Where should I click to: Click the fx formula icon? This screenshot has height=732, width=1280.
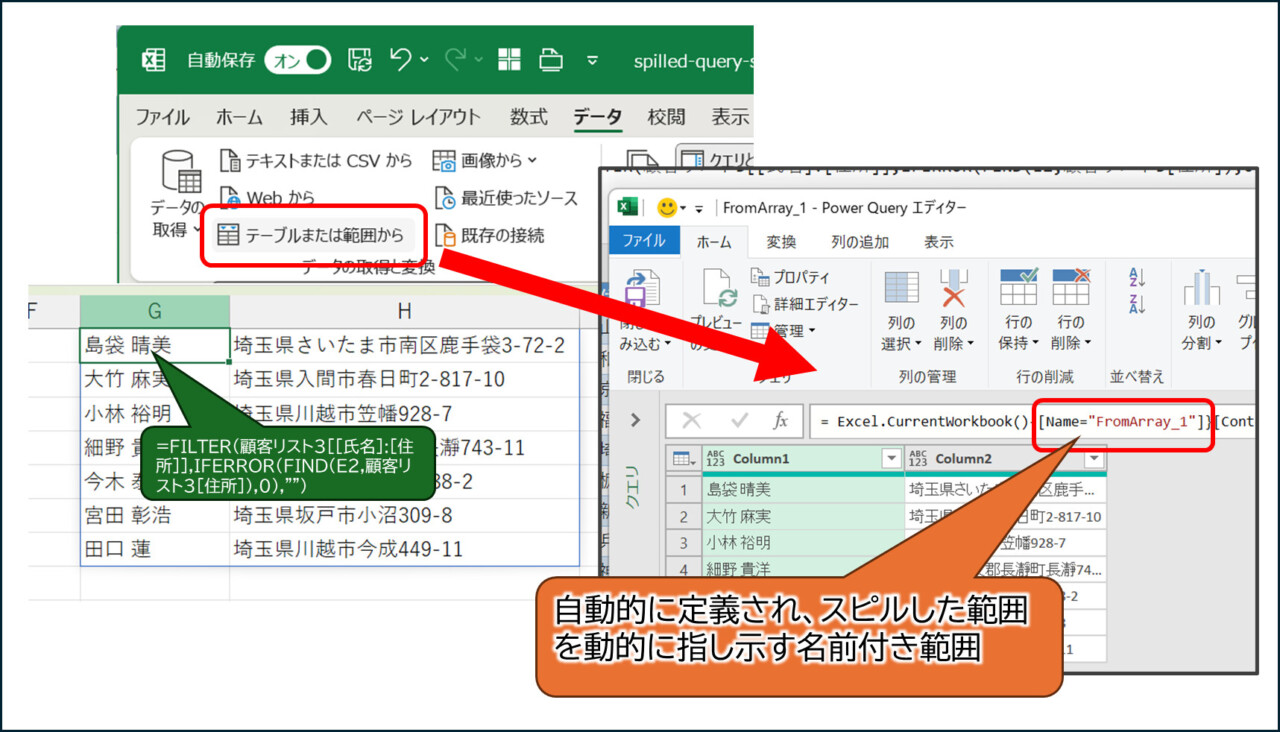tap(781, 421)
